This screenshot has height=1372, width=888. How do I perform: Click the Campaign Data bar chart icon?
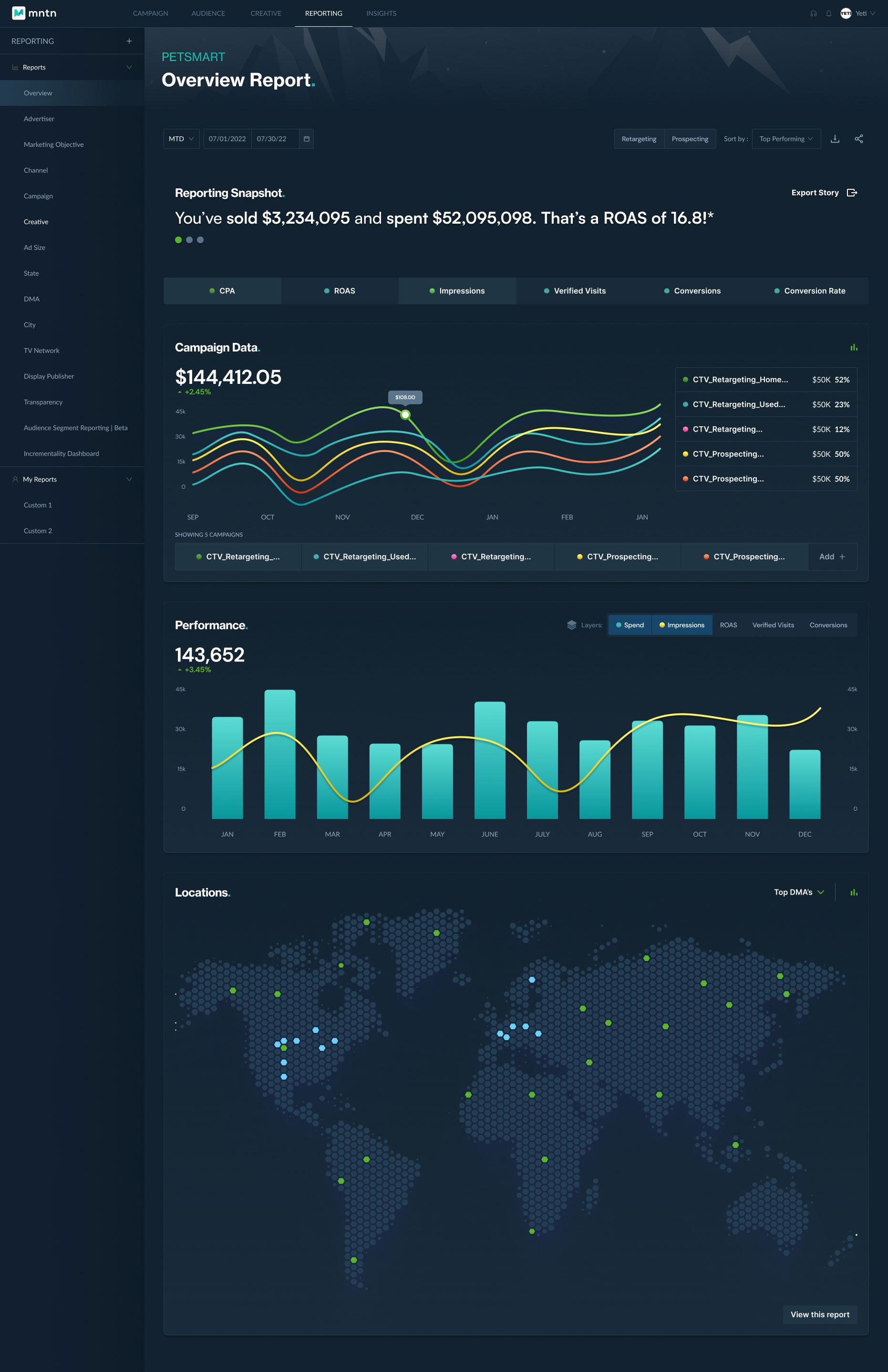tap(853, 347)
